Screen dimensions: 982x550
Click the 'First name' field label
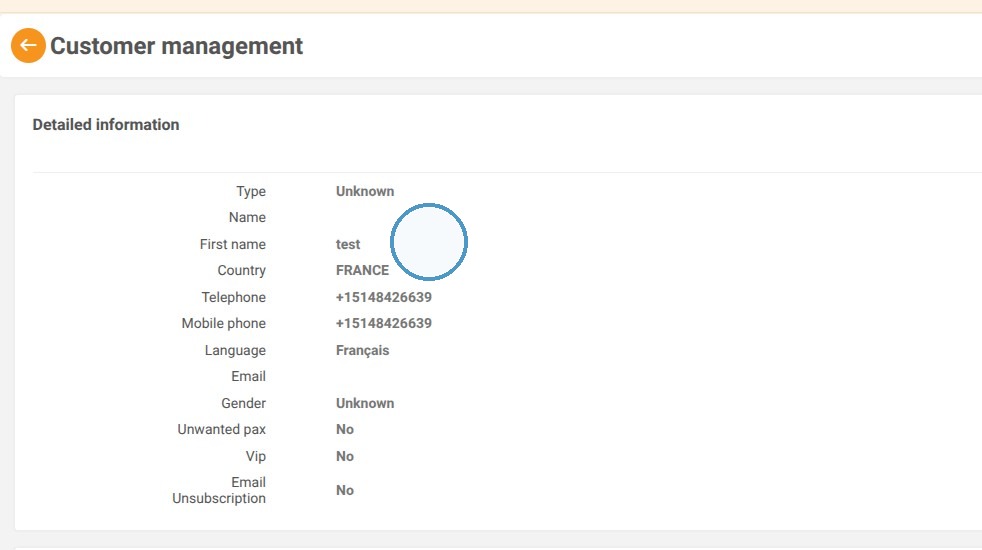tap(233, 244)
